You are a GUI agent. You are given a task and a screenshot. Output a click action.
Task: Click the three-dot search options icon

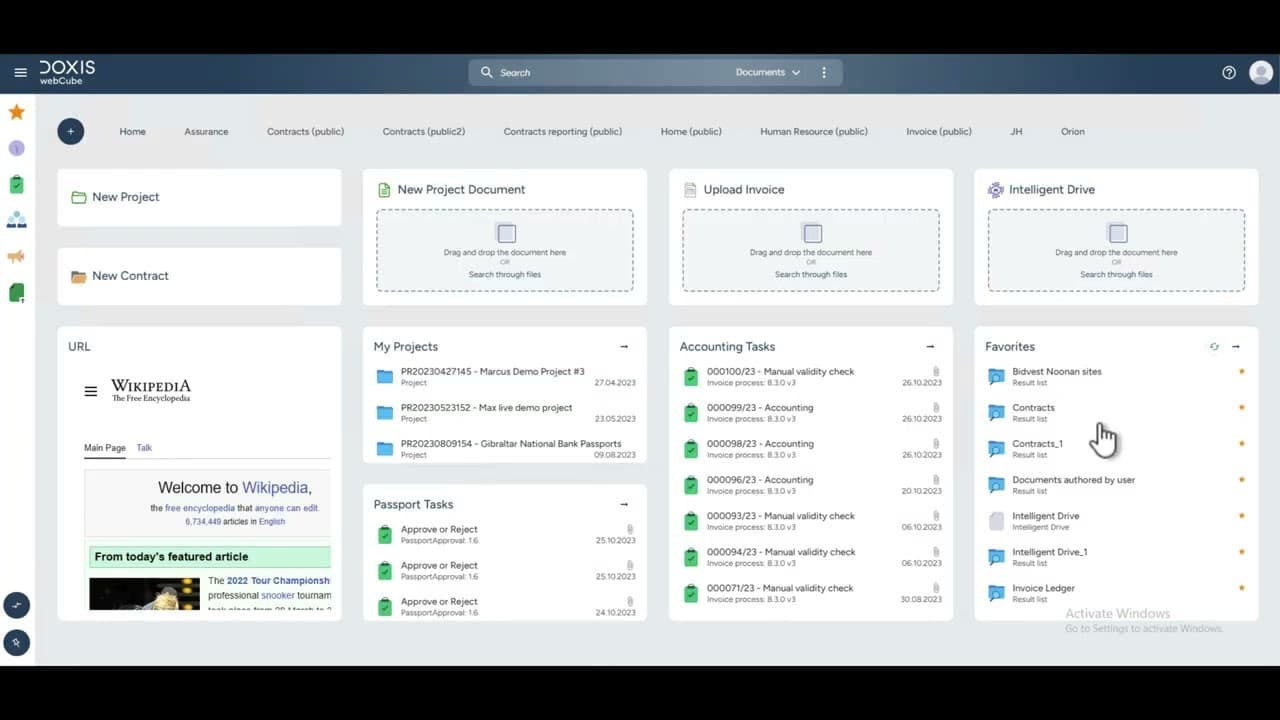click(x=824, y=73)
